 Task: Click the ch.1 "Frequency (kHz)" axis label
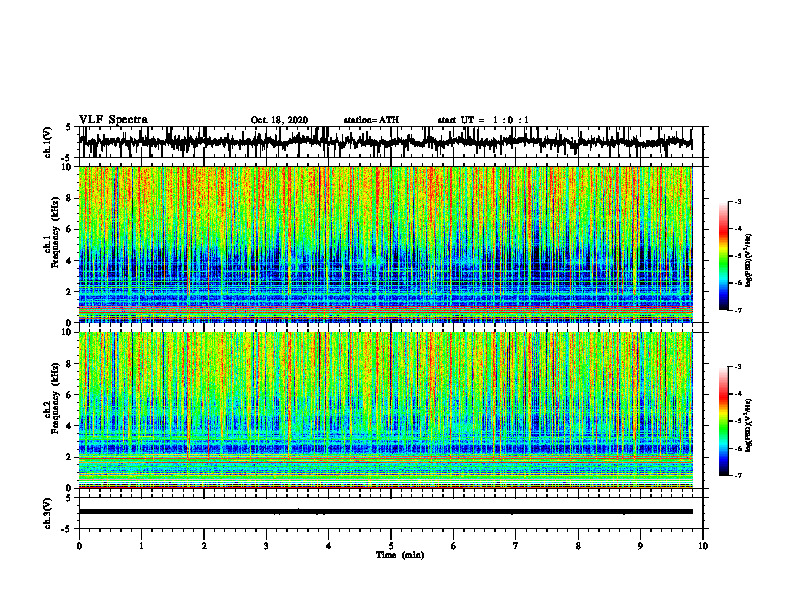55,232
